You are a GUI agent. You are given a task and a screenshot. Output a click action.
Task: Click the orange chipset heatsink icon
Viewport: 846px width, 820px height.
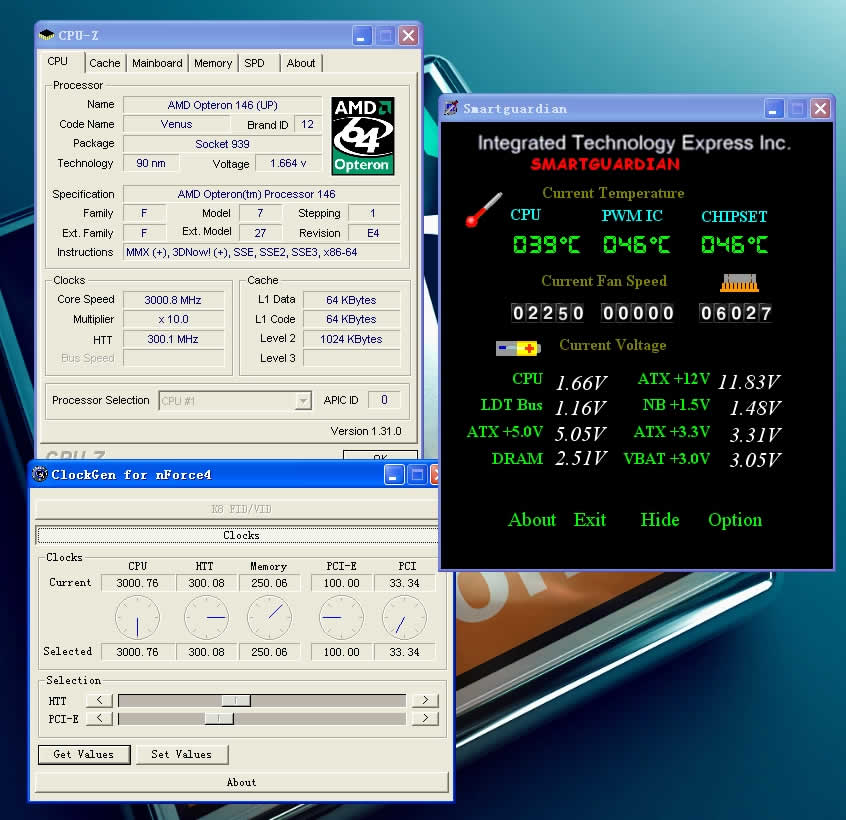click(739, 283)
